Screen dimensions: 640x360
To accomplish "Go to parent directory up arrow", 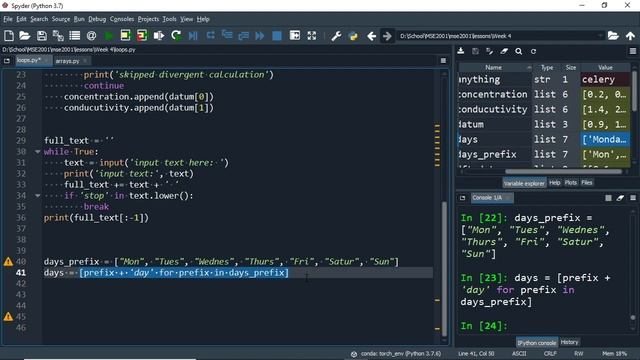I will tap(630, 36).
